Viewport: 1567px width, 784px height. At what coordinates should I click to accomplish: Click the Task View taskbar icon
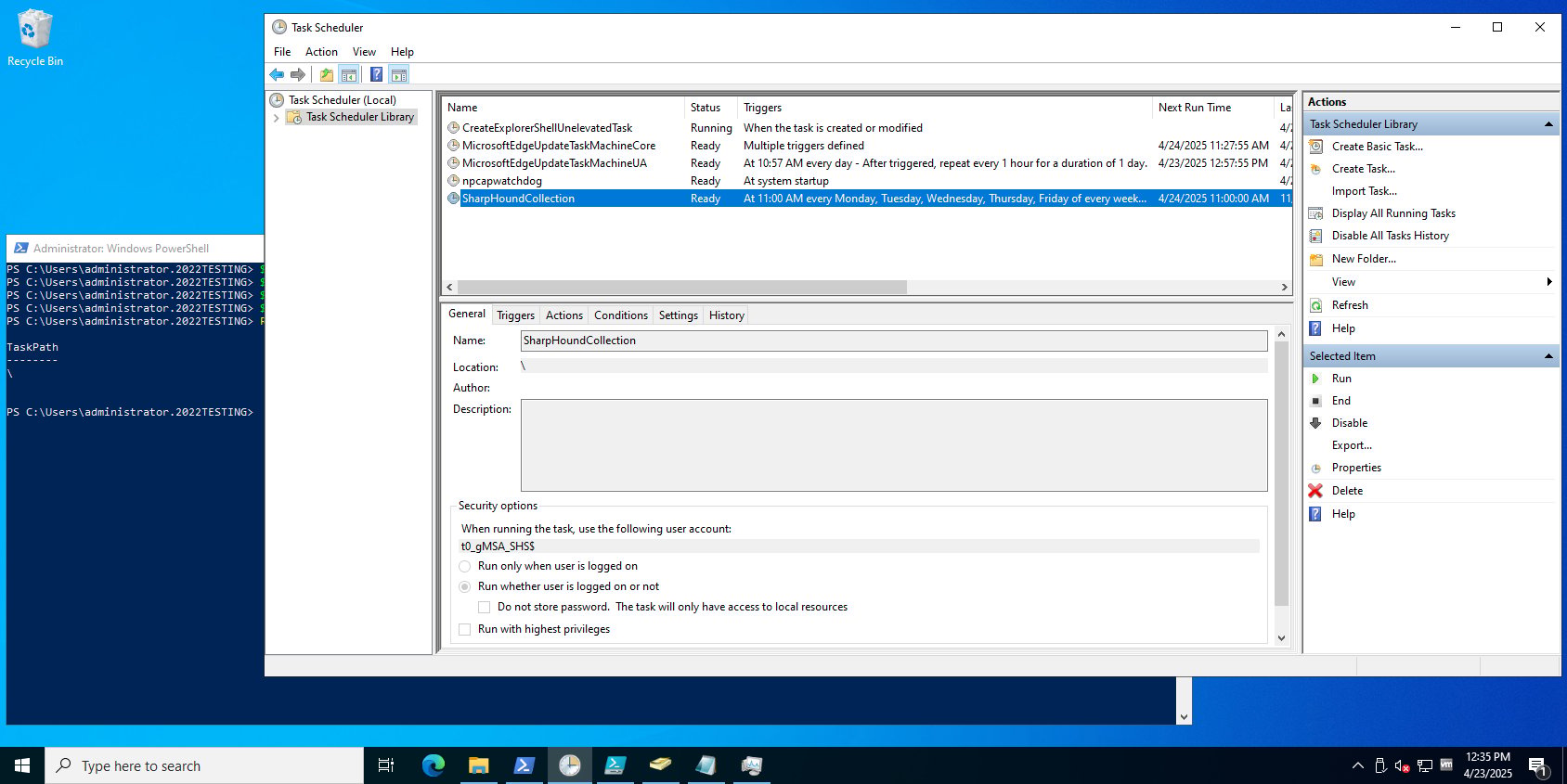tap(386, 765)
